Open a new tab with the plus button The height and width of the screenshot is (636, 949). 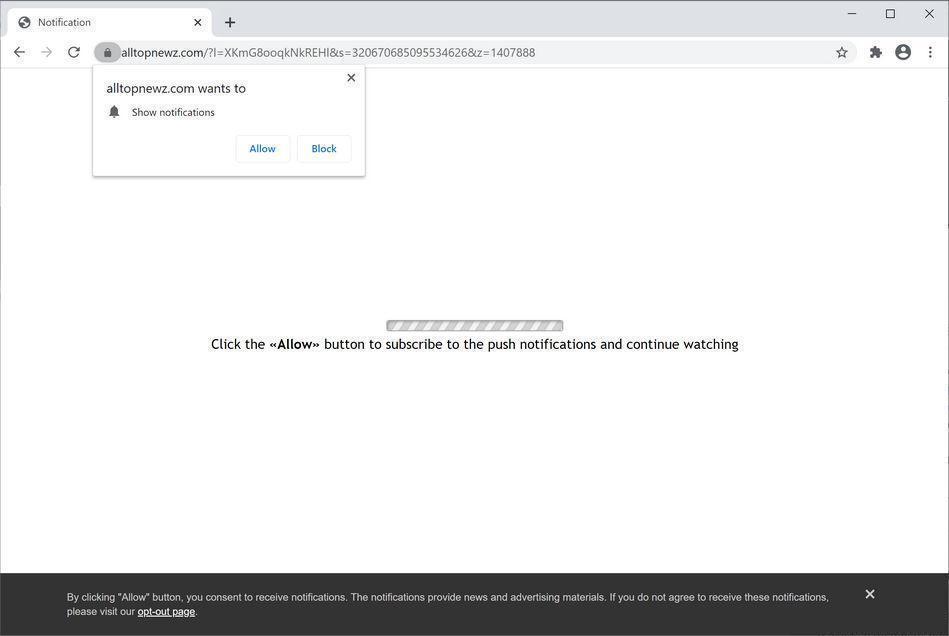click(x=230, y=22)
